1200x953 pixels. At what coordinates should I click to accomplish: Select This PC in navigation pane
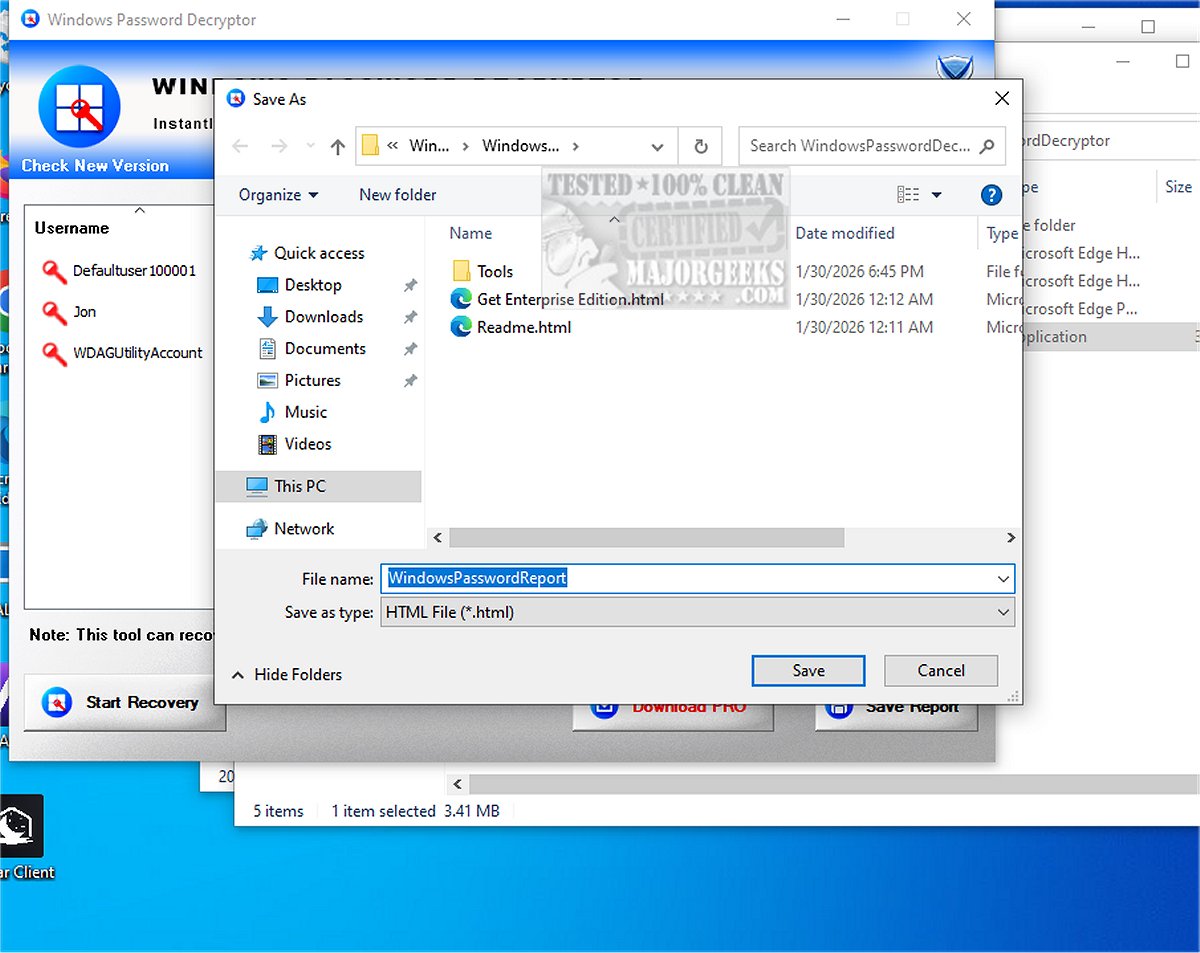tap(318, 486)
